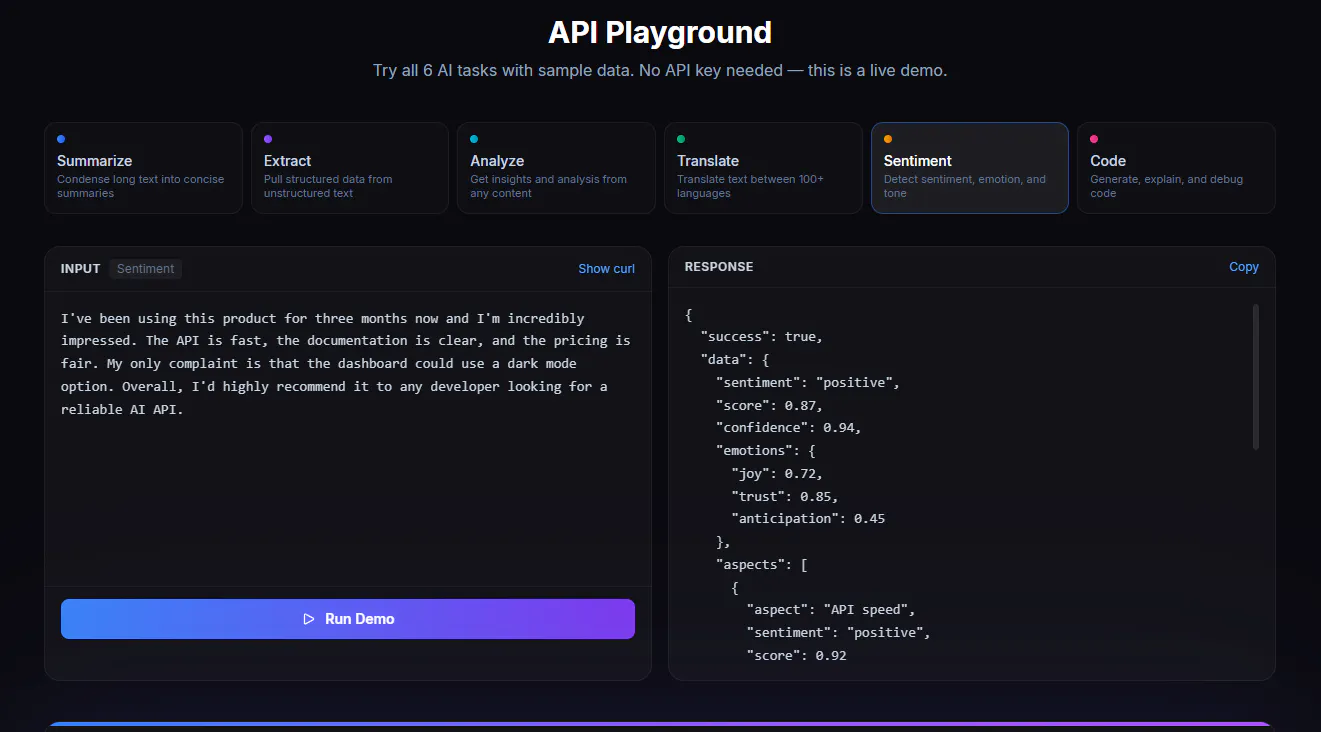1321x732 pixels.
Task: Run the demo with Run Demo button
Action: pos(348,619)
